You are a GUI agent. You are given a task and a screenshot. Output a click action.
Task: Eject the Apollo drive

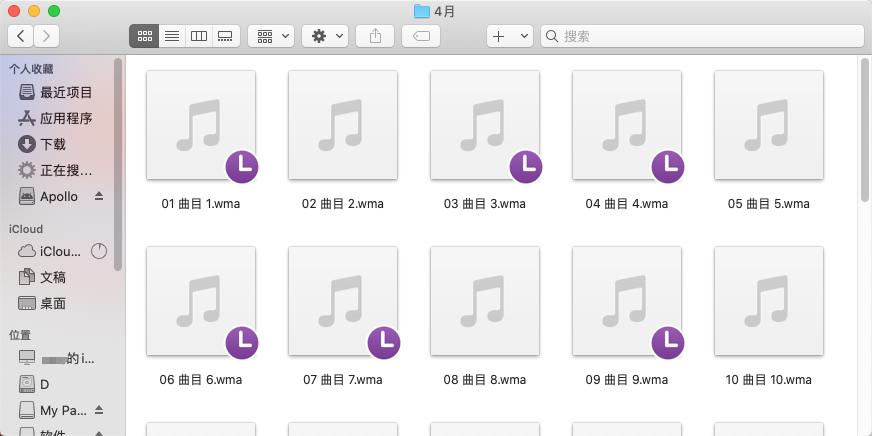click(x=99, y=196)
